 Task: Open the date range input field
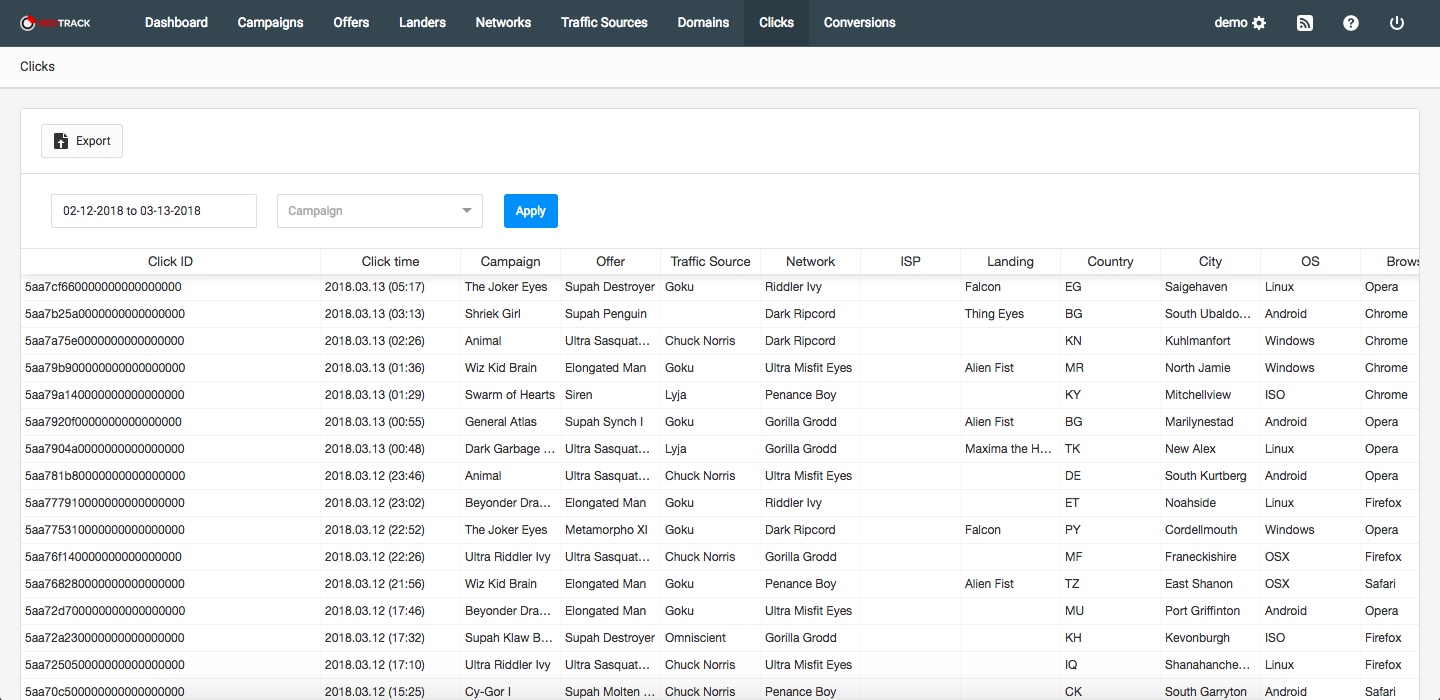coord(154,211)
